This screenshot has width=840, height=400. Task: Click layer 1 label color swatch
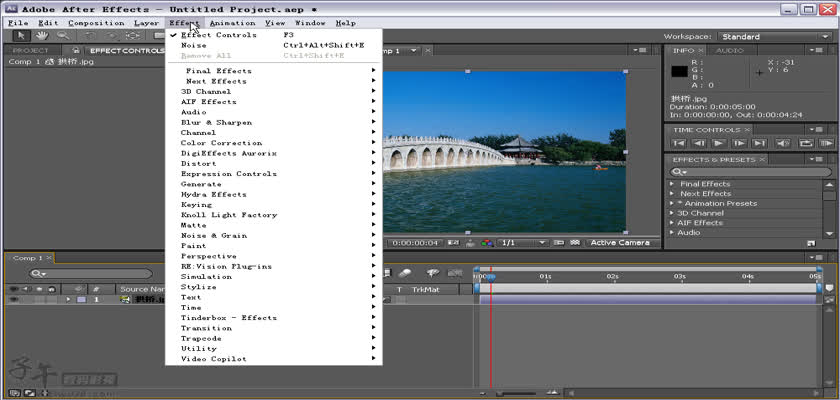pyautogui.click(x=81, y=299)
